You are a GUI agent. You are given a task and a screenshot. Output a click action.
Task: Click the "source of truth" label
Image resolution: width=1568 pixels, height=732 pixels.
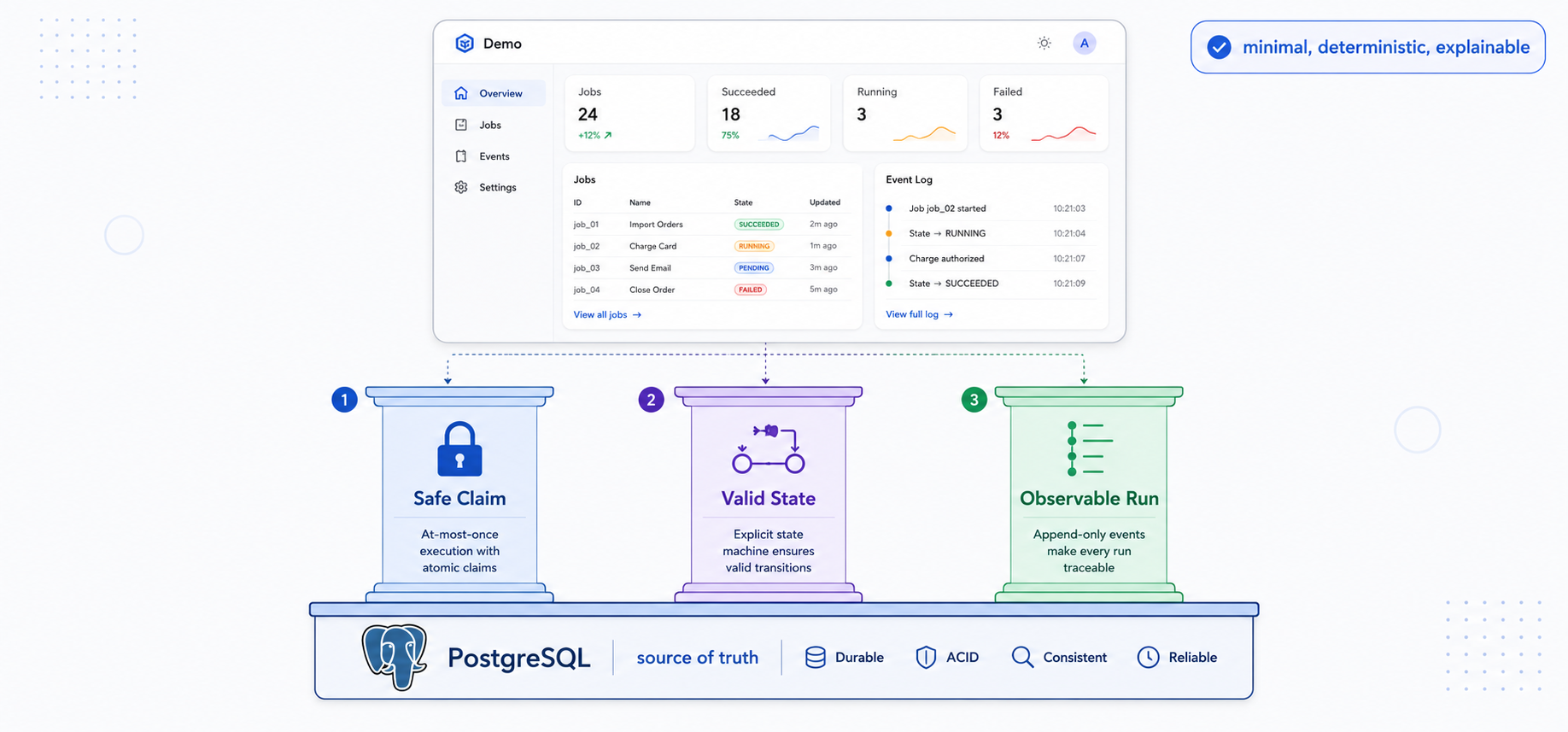coord(698,658)
